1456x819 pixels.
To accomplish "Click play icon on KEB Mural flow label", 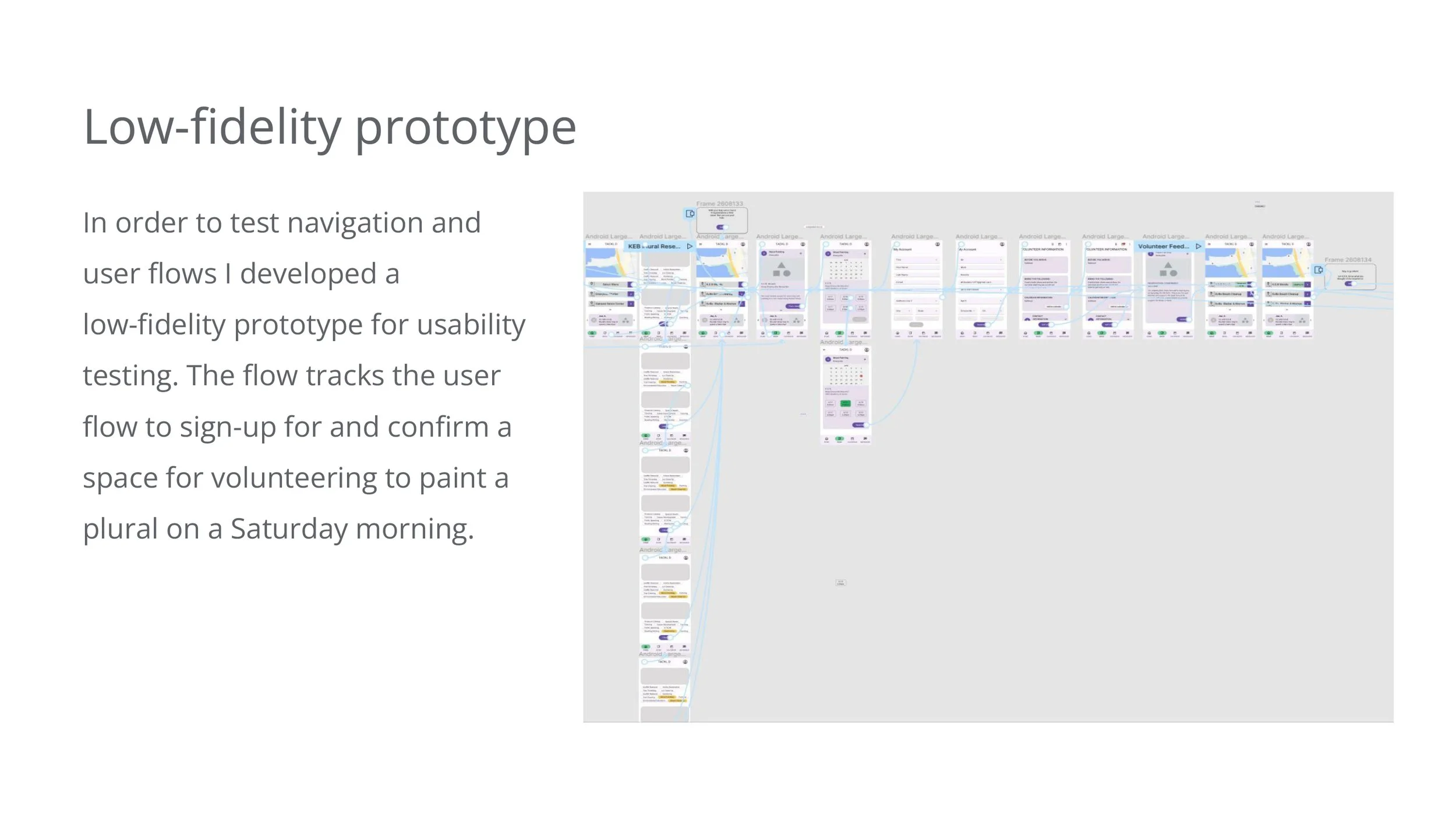I will click(690, 246).
